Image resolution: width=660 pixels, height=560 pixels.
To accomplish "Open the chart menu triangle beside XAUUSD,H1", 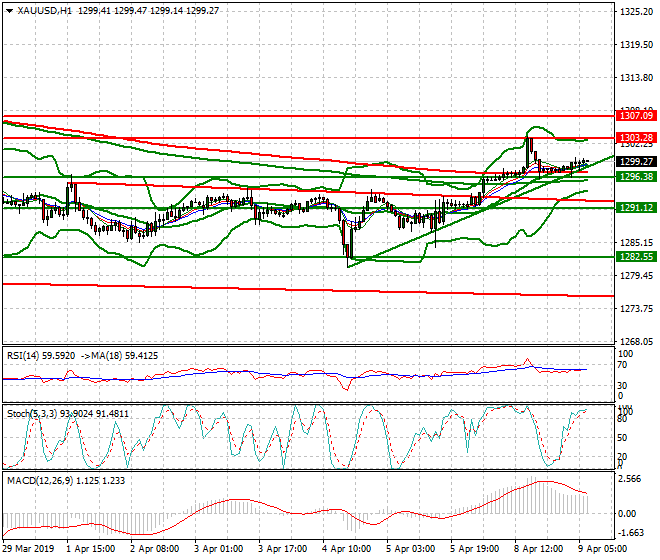I will coord(9,11).
